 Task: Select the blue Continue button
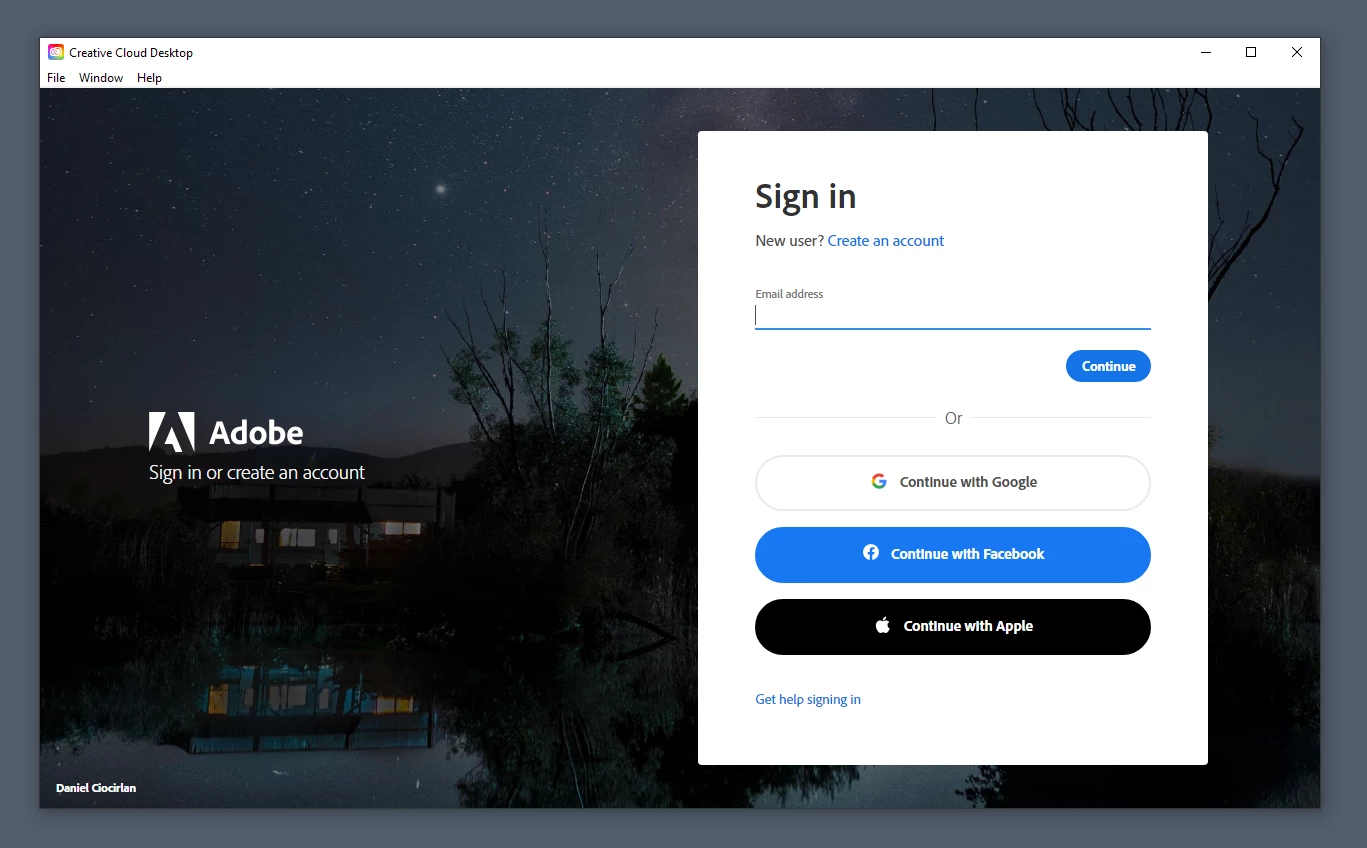[1108, 366]
